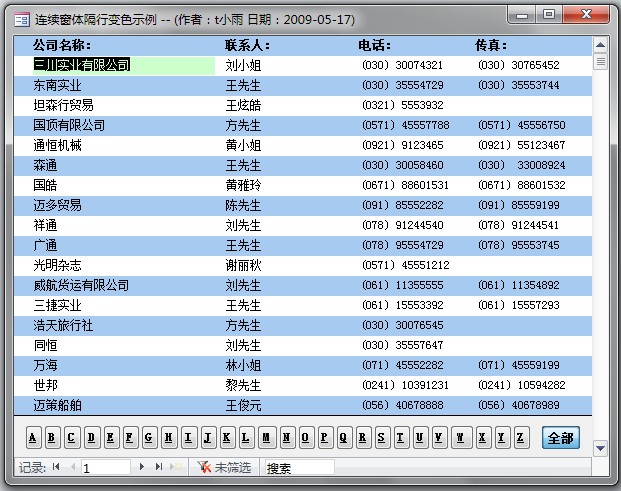Filter companies by letter T
The width and height of the screenshot is (621, 491).
401,438
